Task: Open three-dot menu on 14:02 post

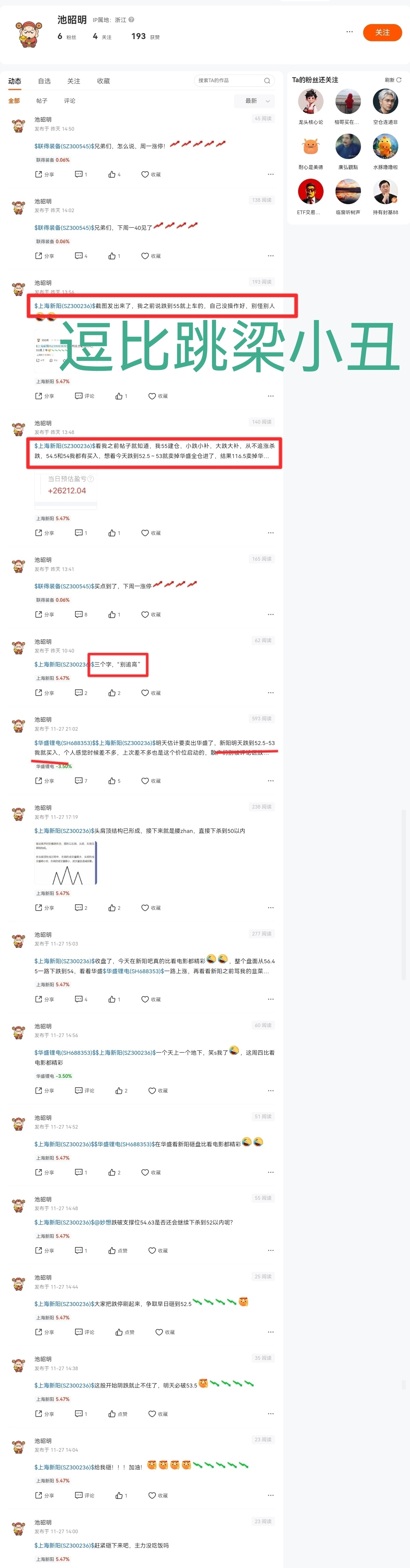Action: pyautogui.click(x=271, y=256)
